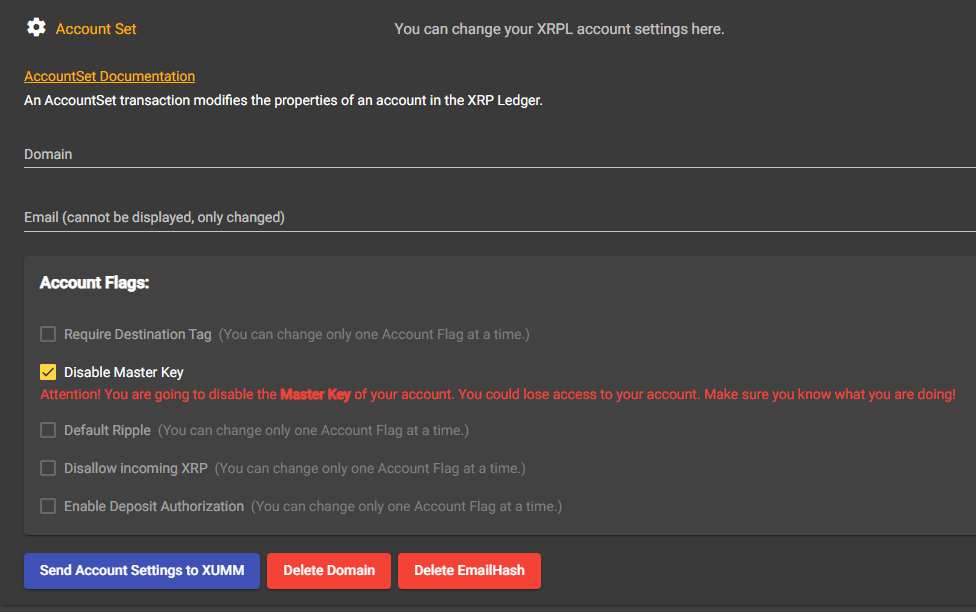Uncheck the Disable Master Key checkbox
Image resolution: width=976 pixels, height=612 pixels.
(x=48, y=372)
